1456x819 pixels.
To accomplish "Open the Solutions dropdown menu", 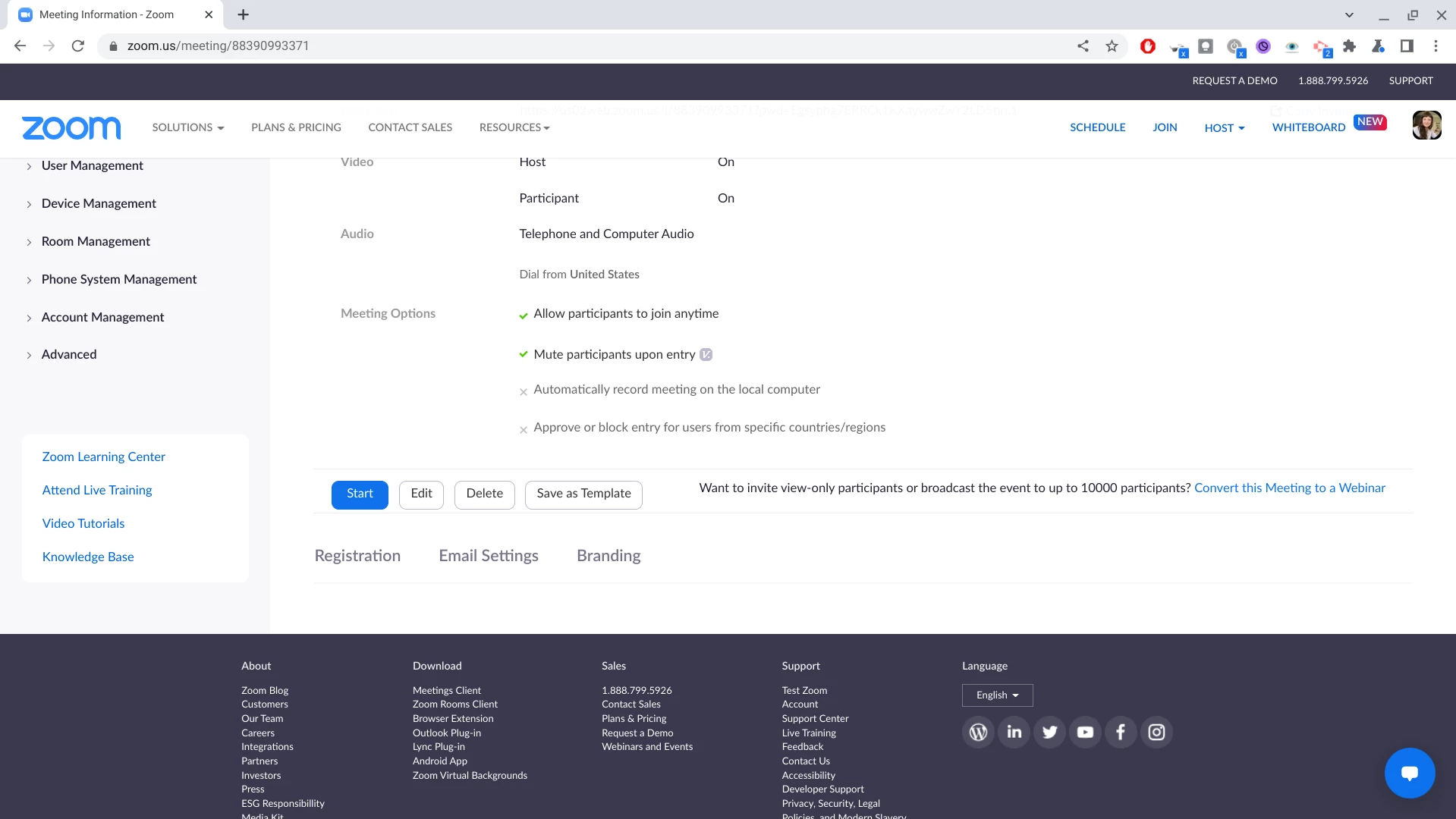I will coord(187,127).
